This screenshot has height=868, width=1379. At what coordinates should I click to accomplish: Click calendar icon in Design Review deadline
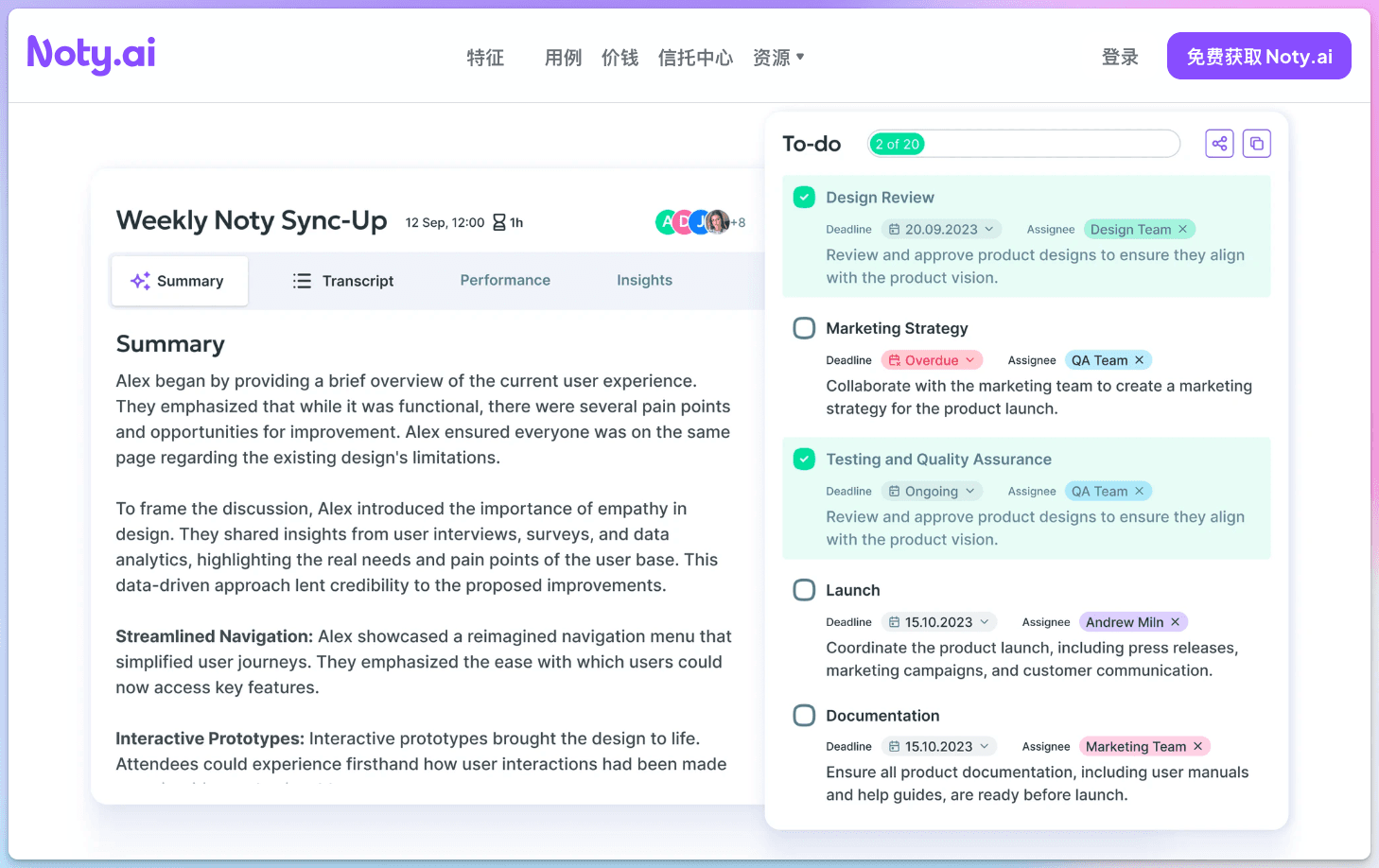pyautogui.click(x=894, y=229)
